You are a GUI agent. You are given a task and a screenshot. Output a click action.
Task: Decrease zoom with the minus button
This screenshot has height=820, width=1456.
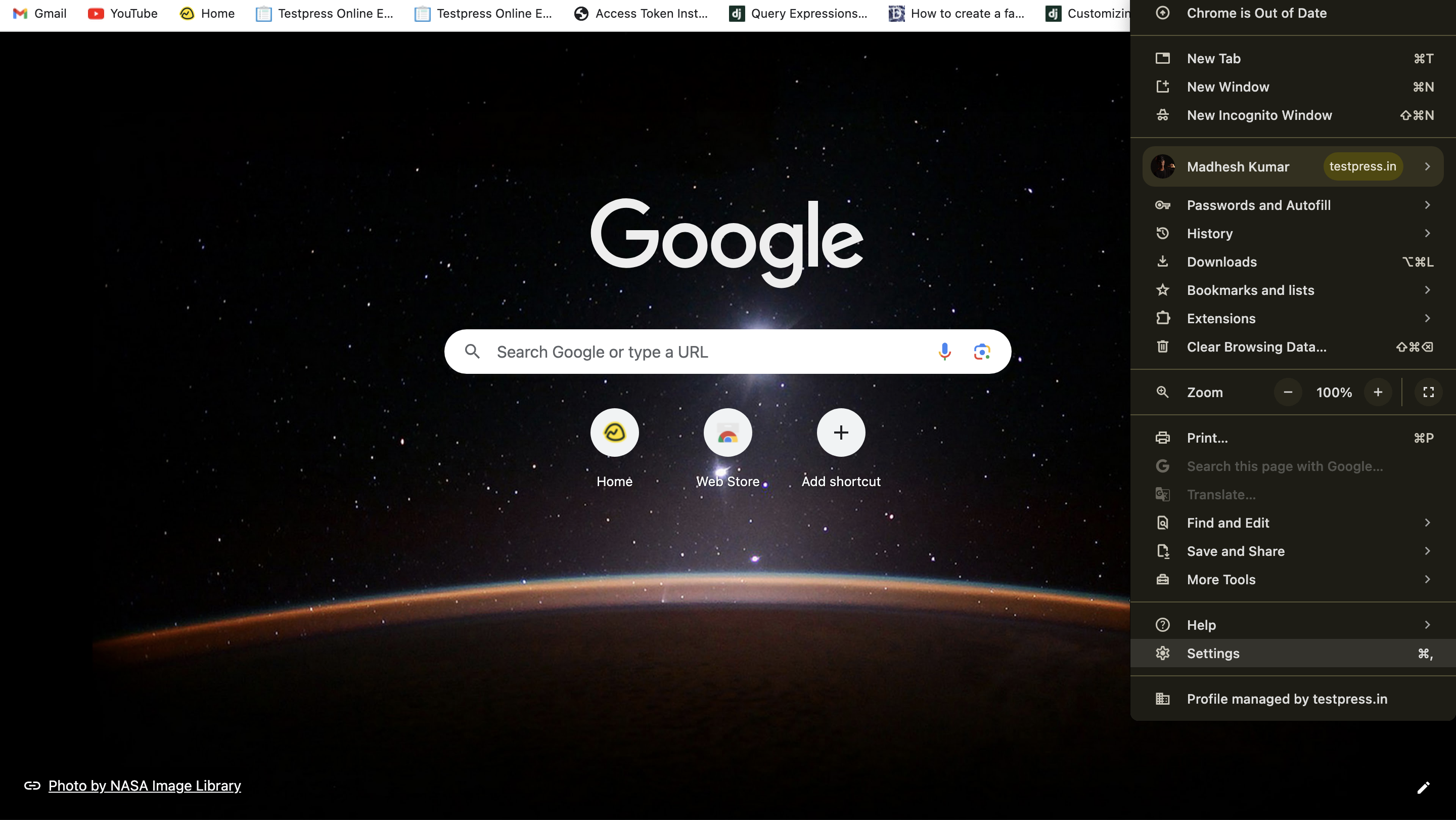(x=1288, y=393)
